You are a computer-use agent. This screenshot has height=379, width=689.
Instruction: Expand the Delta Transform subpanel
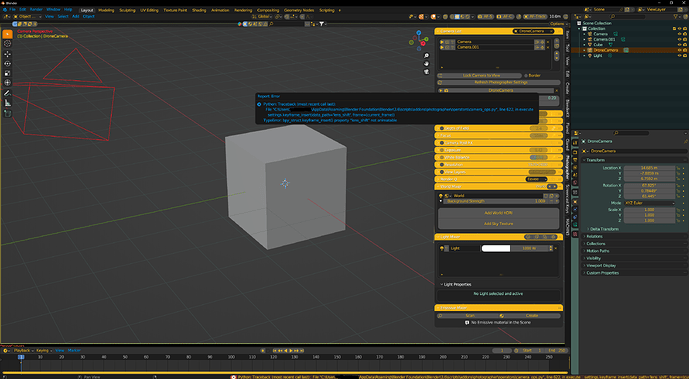[602, 229]
